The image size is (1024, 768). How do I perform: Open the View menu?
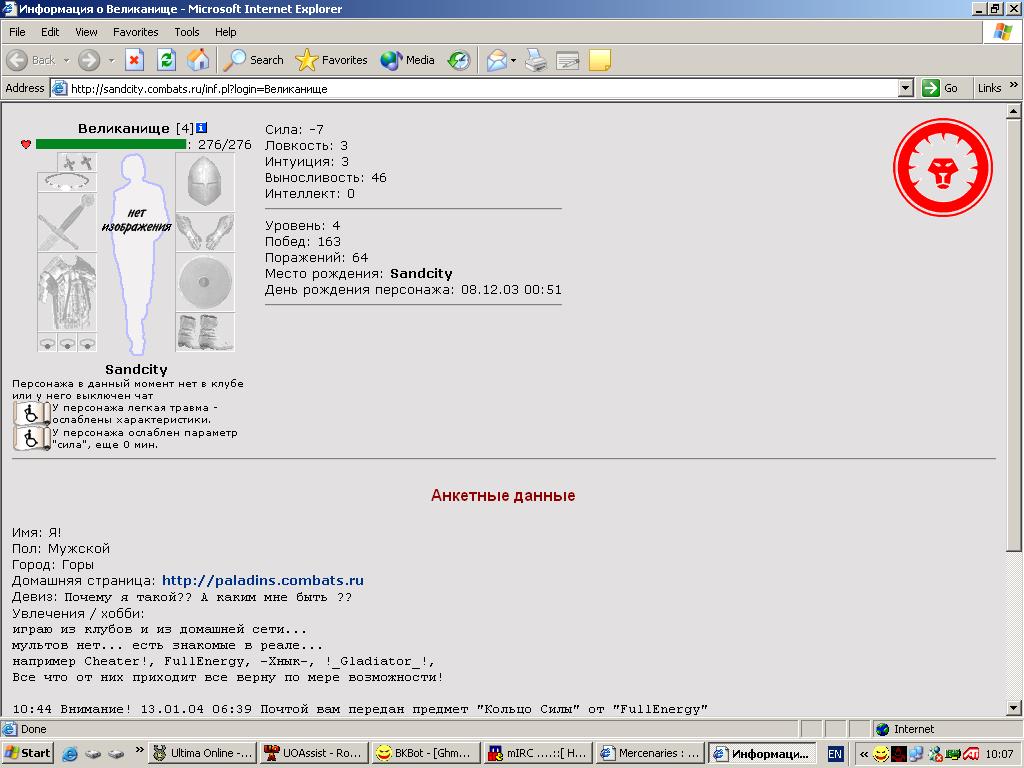86,32
